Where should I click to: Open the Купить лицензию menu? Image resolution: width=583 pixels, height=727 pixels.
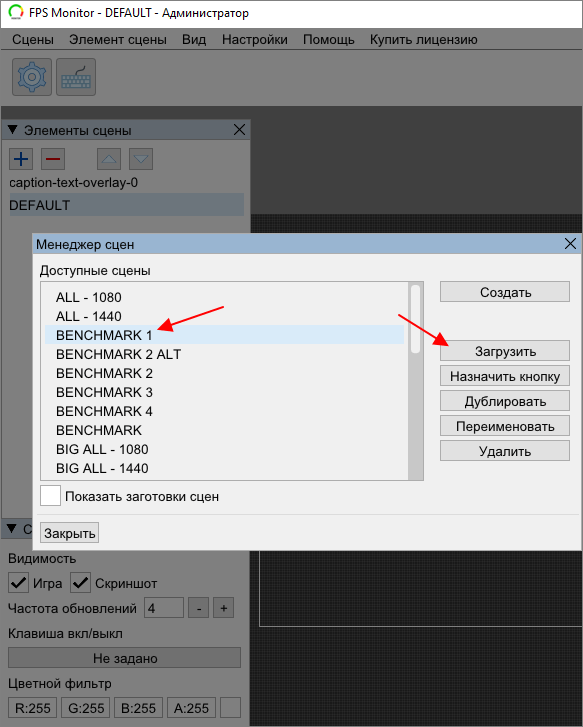pos(423,39)
